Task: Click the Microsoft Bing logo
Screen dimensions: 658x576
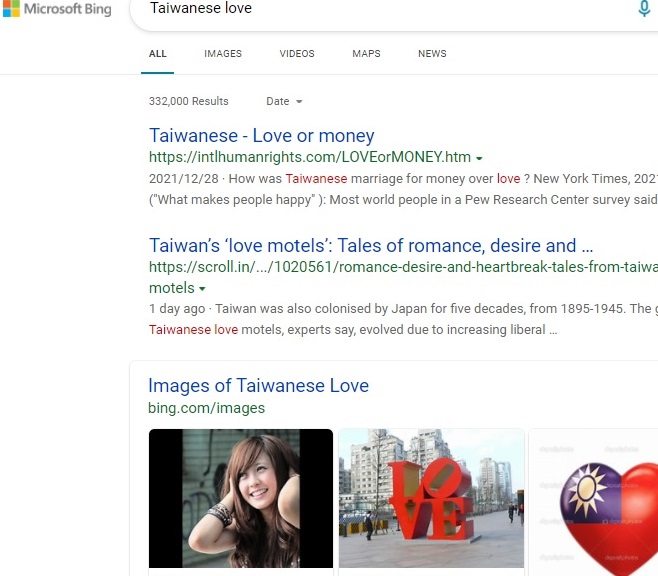Action: coord(56,9)
